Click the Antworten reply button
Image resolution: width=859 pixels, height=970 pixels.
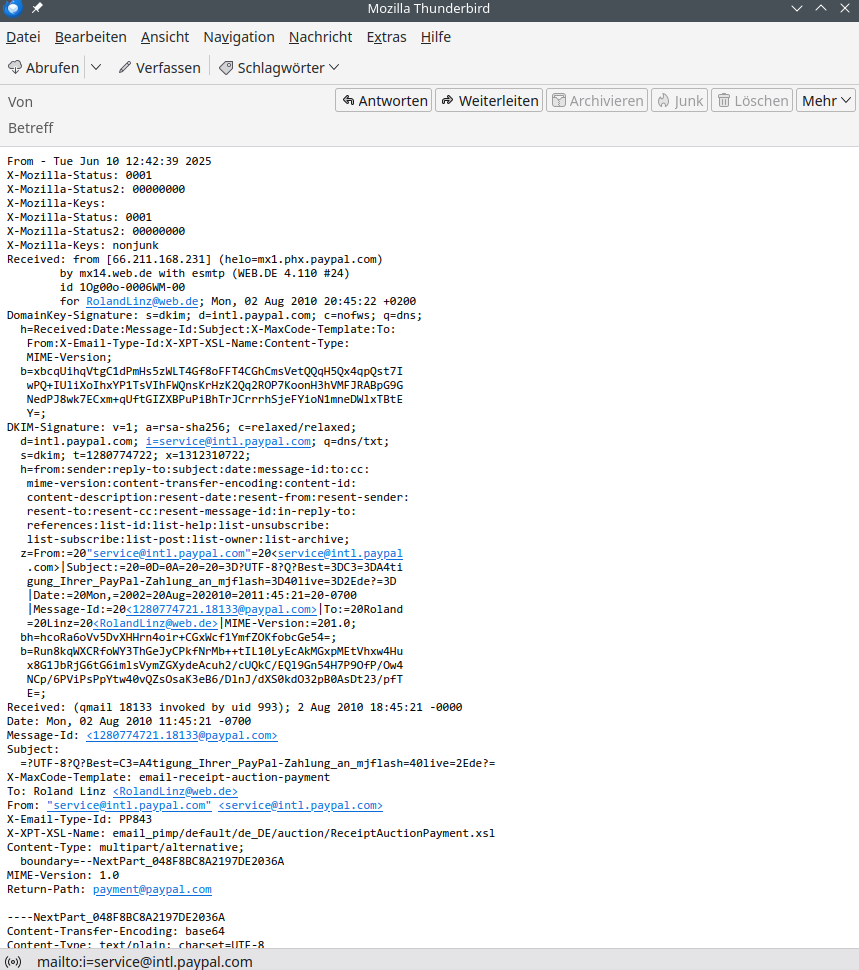(383, 100)
